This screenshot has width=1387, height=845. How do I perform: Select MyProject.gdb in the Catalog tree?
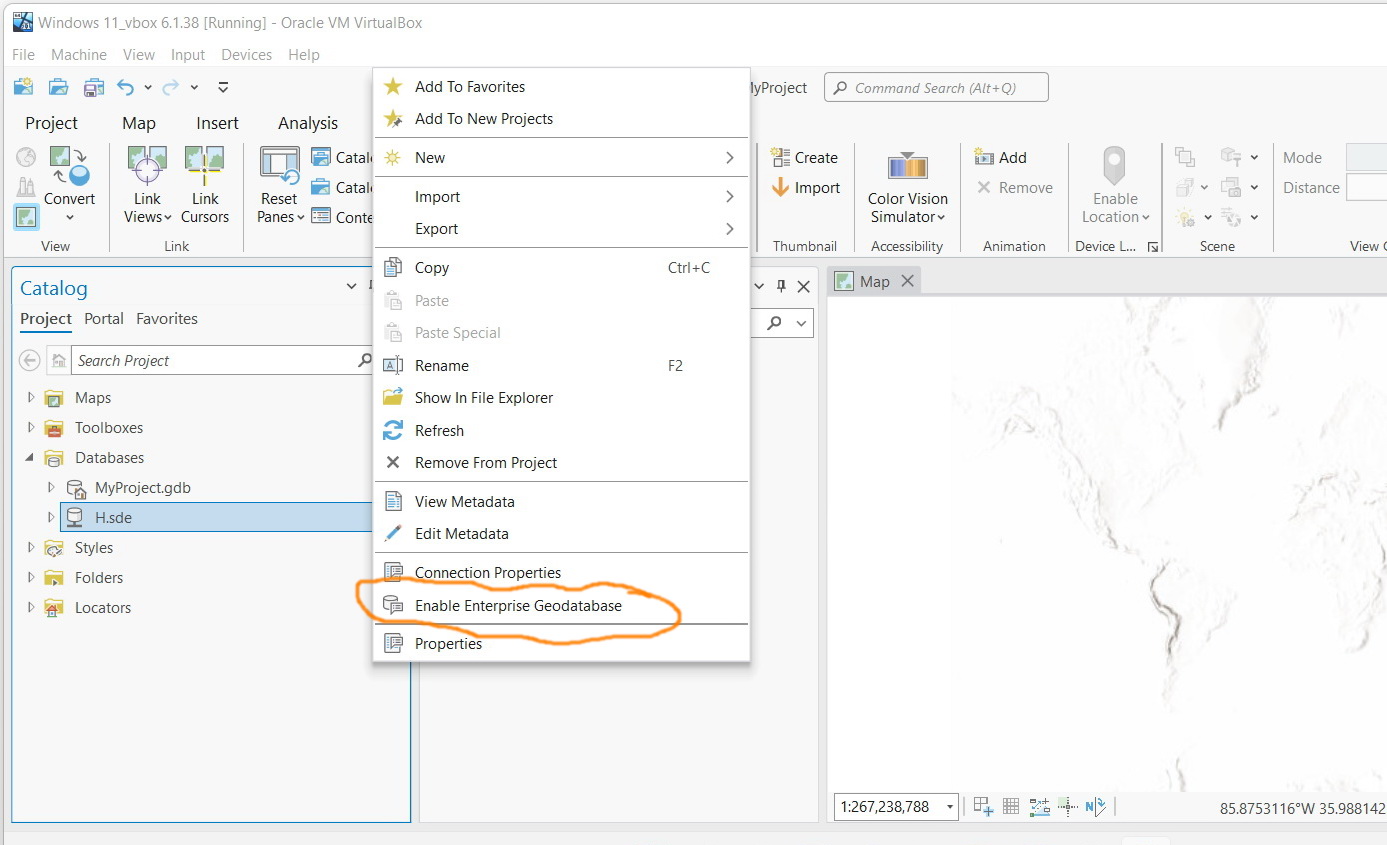143,488
